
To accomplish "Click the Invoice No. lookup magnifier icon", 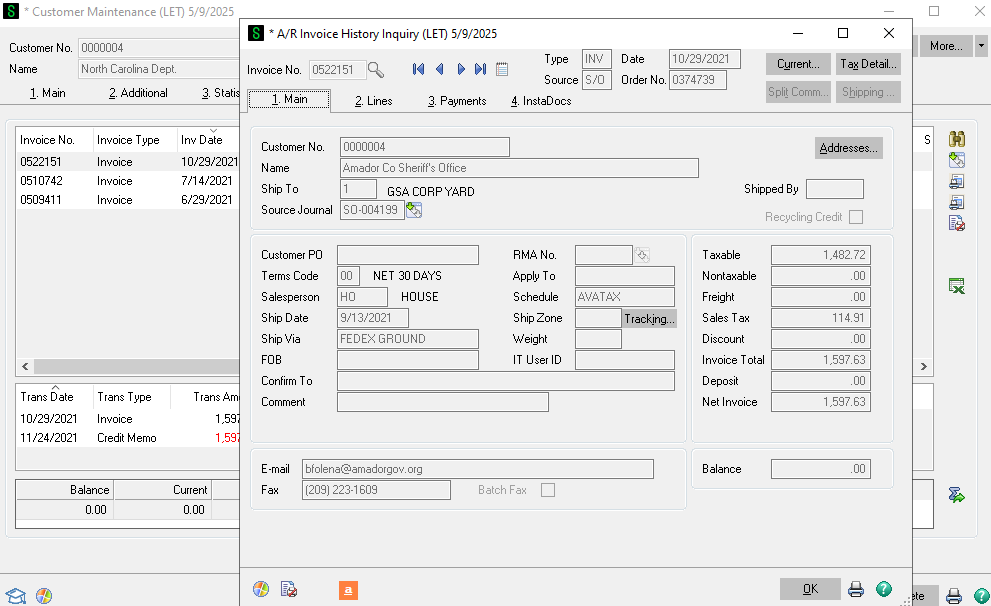I will (375, 70).
